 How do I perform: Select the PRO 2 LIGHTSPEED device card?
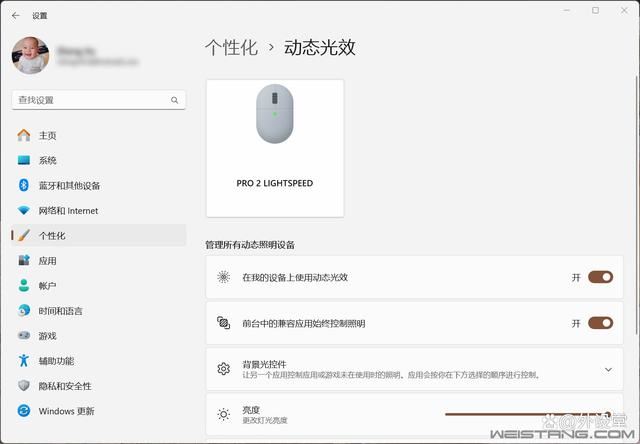point(275,149)
